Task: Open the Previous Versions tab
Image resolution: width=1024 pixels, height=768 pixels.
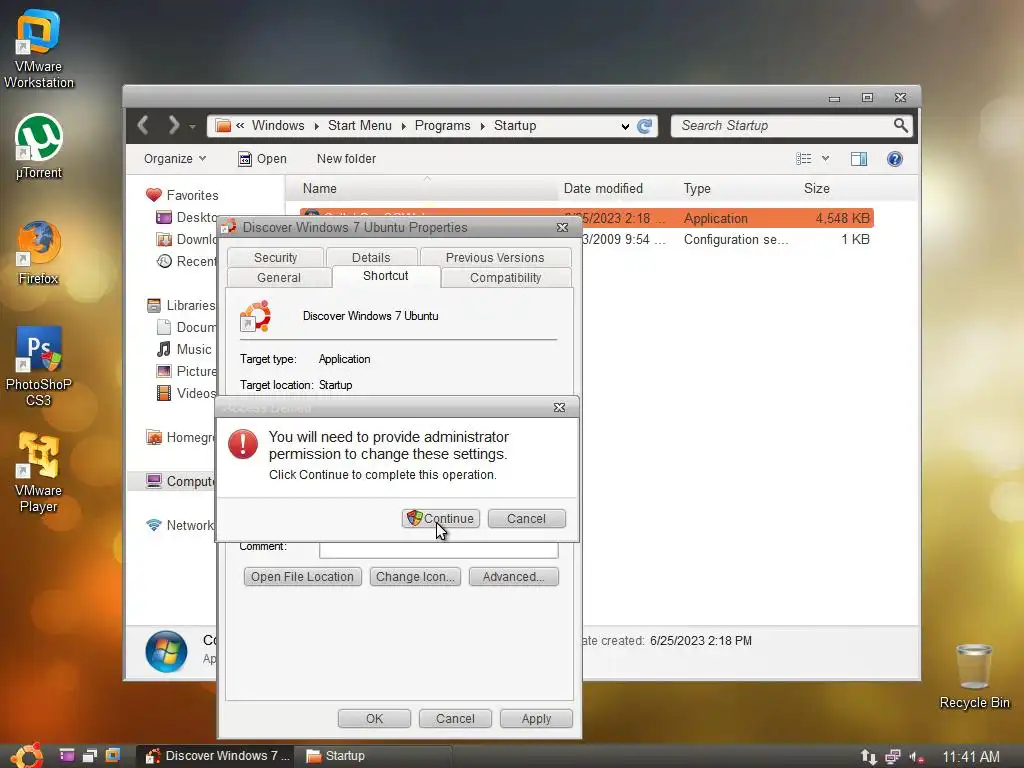Action: (x=495, y=257)
